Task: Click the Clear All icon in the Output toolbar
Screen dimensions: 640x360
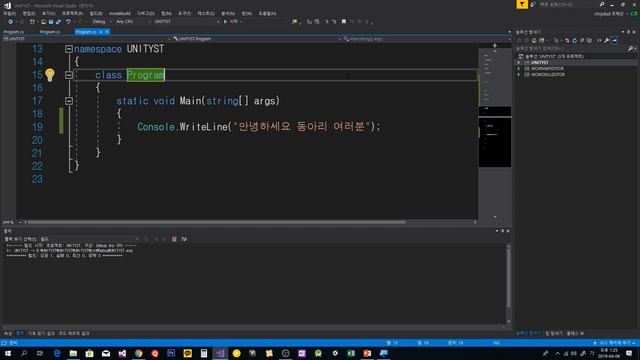Action: coord(174,239)
